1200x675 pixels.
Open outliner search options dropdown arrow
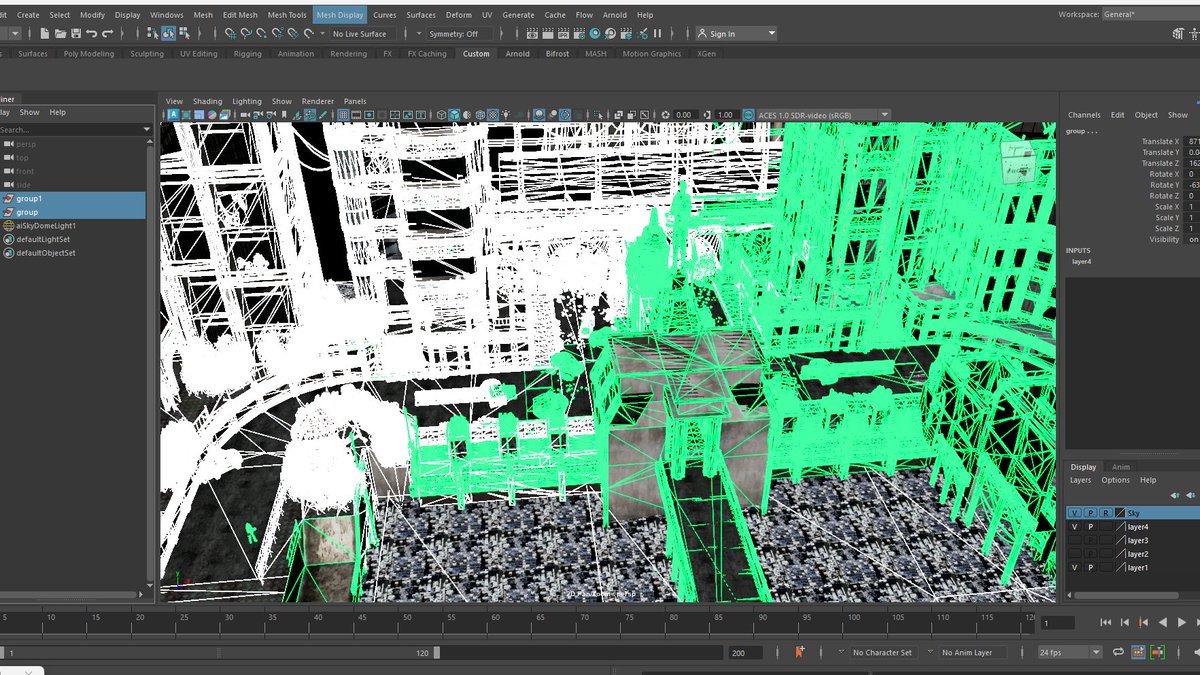click(x=147, y=129)
